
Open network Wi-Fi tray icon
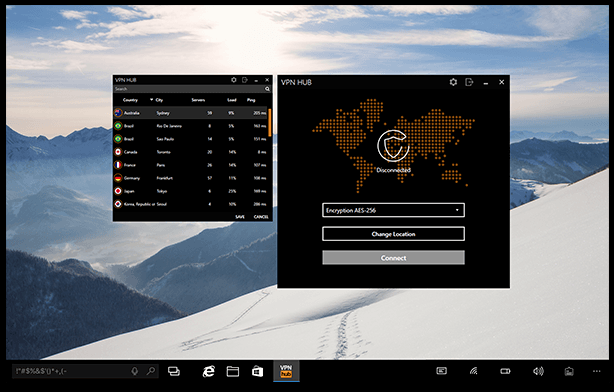pyautogui.click(x=473, y=370)
